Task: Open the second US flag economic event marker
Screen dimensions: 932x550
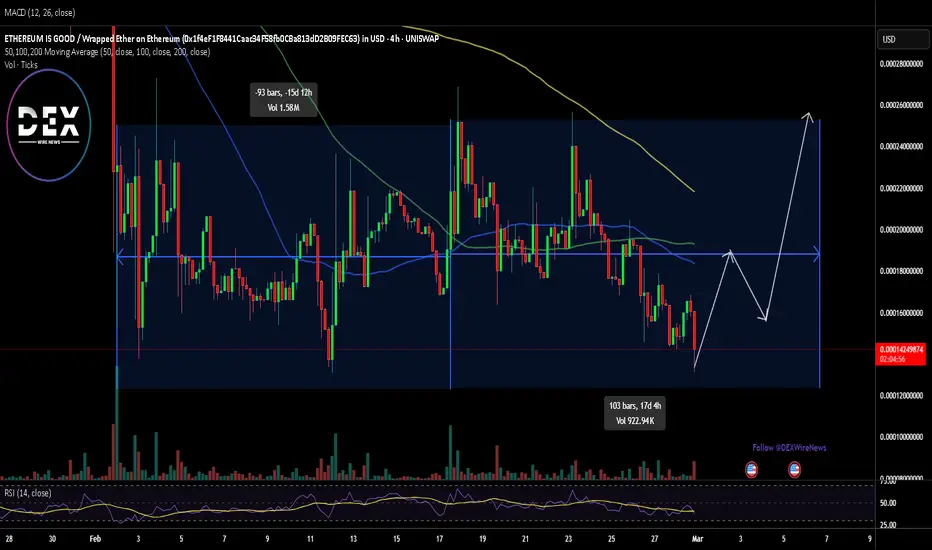Action: (794, 470)
